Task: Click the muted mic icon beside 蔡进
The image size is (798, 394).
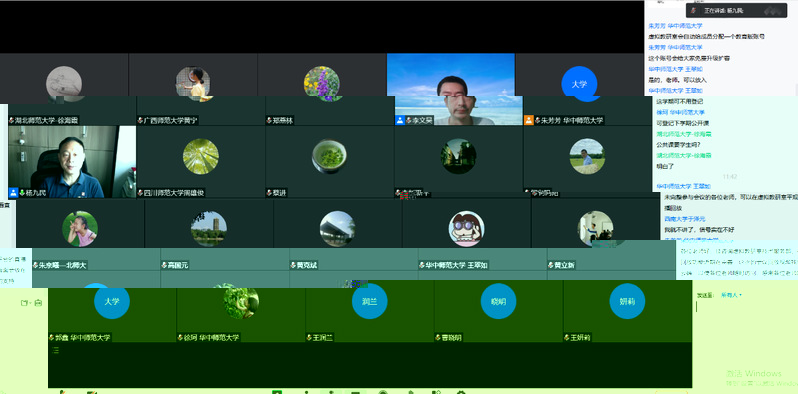Action: 269,193
